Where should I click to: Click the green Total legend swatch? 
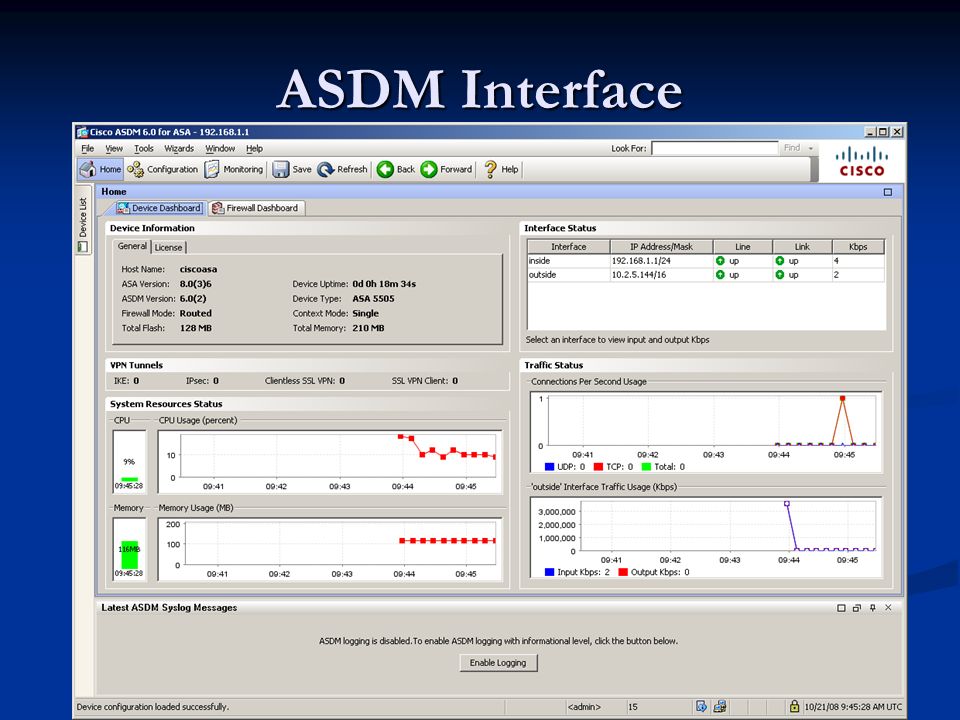coord(646,467)
